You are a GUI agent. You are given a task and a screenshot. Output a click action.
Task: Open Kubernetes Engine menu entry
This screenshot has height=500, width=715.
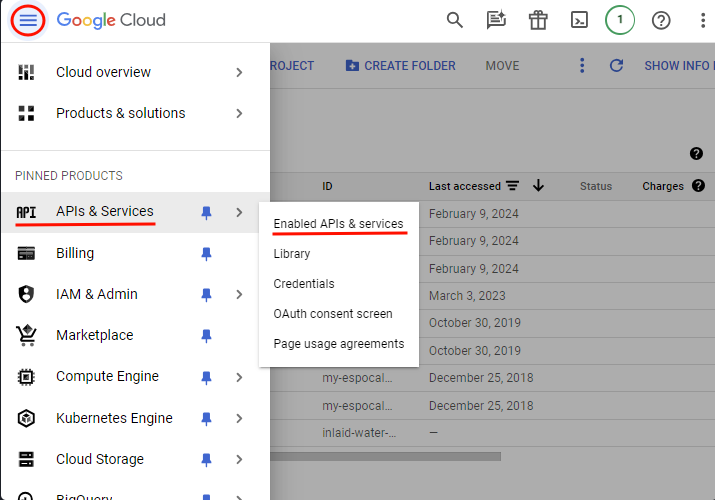(x=114, y=418)
